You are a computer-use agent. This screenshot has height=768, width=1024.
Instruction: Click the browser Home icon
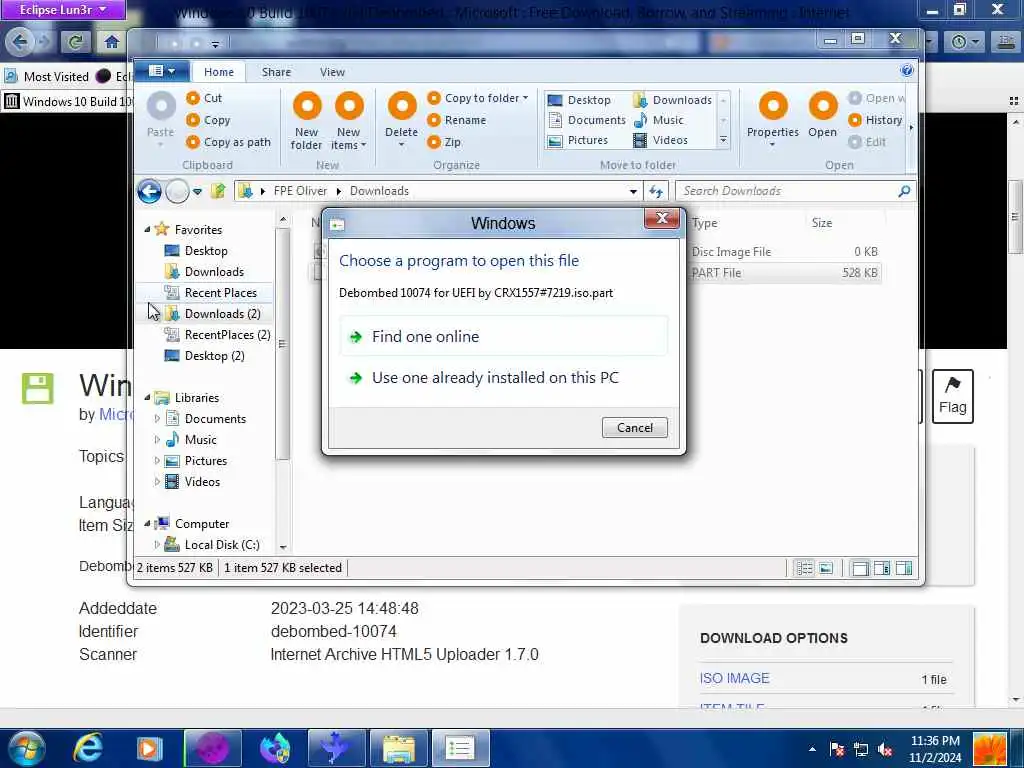[x=112, y=42]
